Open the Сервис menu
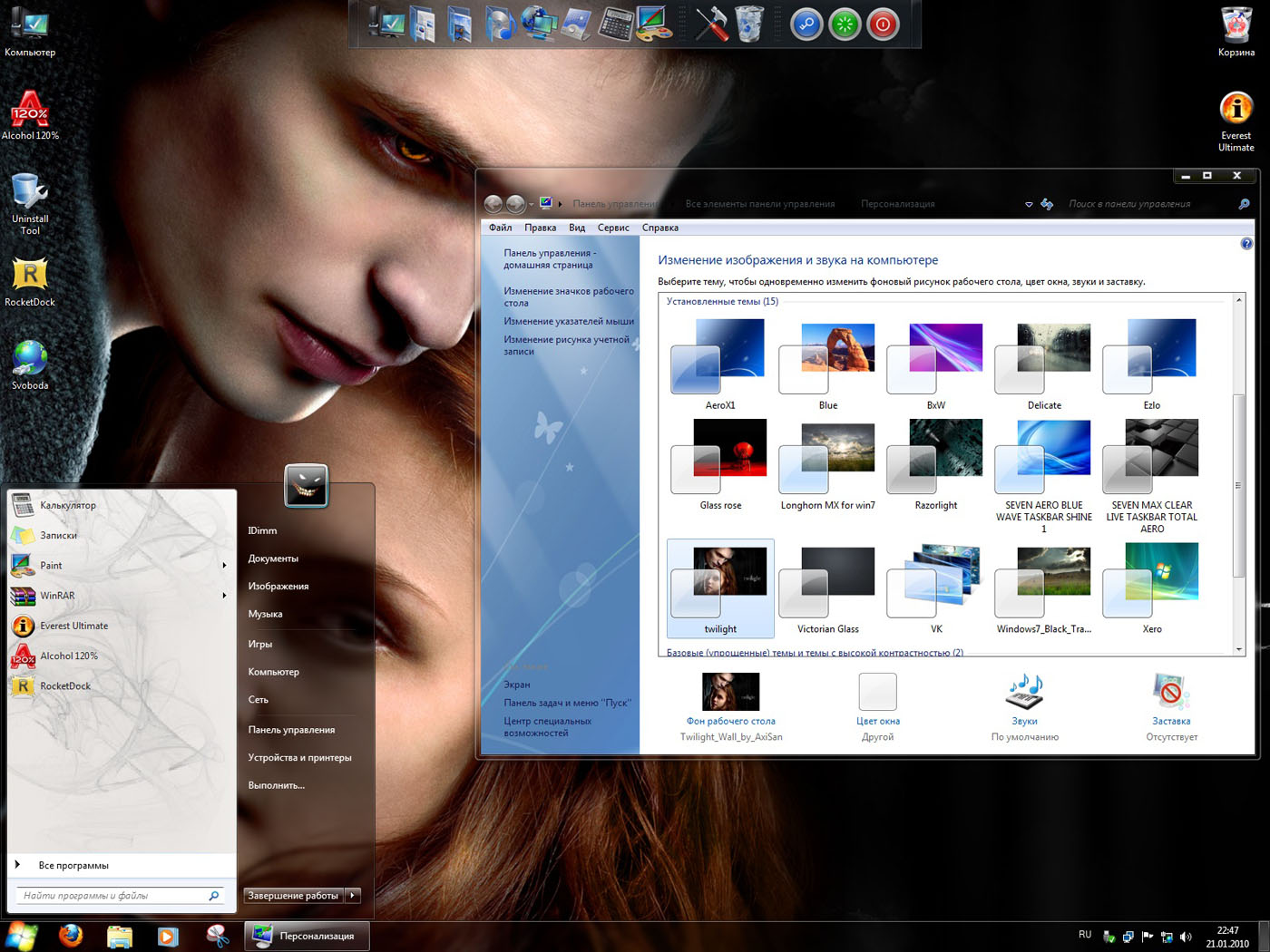Viewport: 1270px width, 952px height. tap(613, 228)
